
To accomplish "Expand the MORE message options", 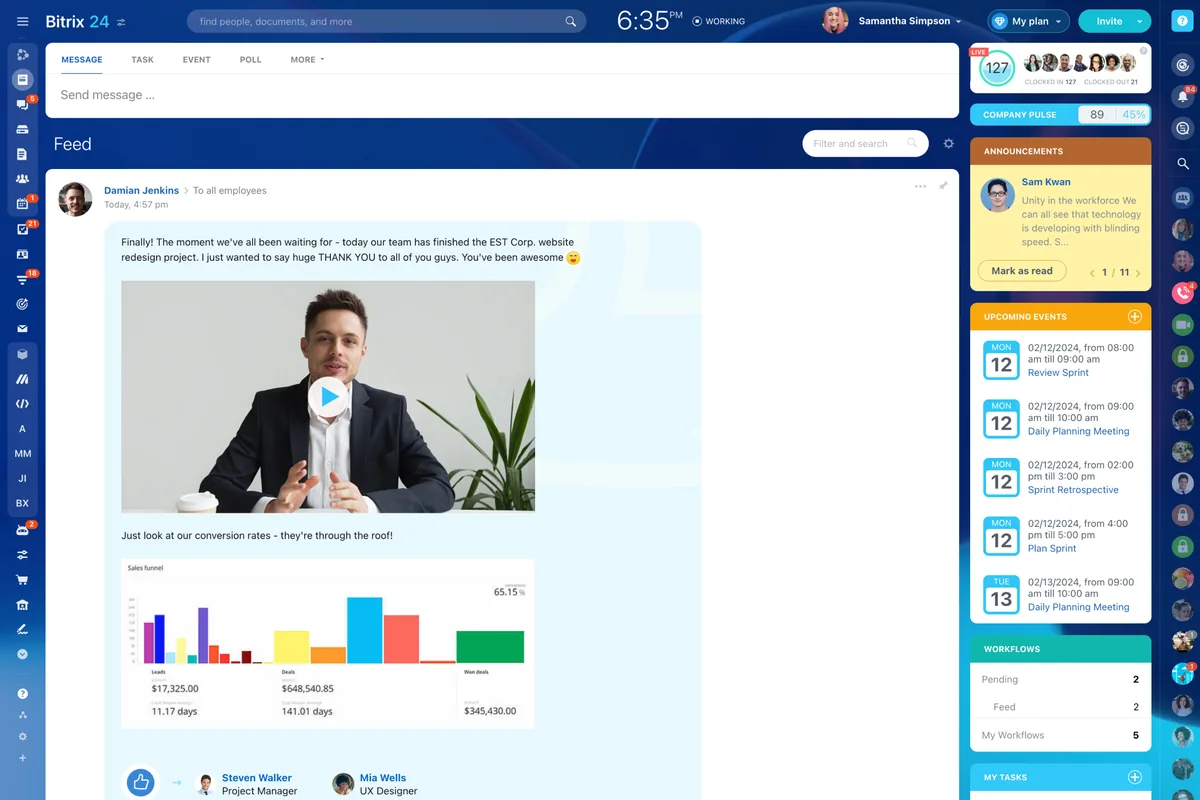I will [x=307, y=60].
